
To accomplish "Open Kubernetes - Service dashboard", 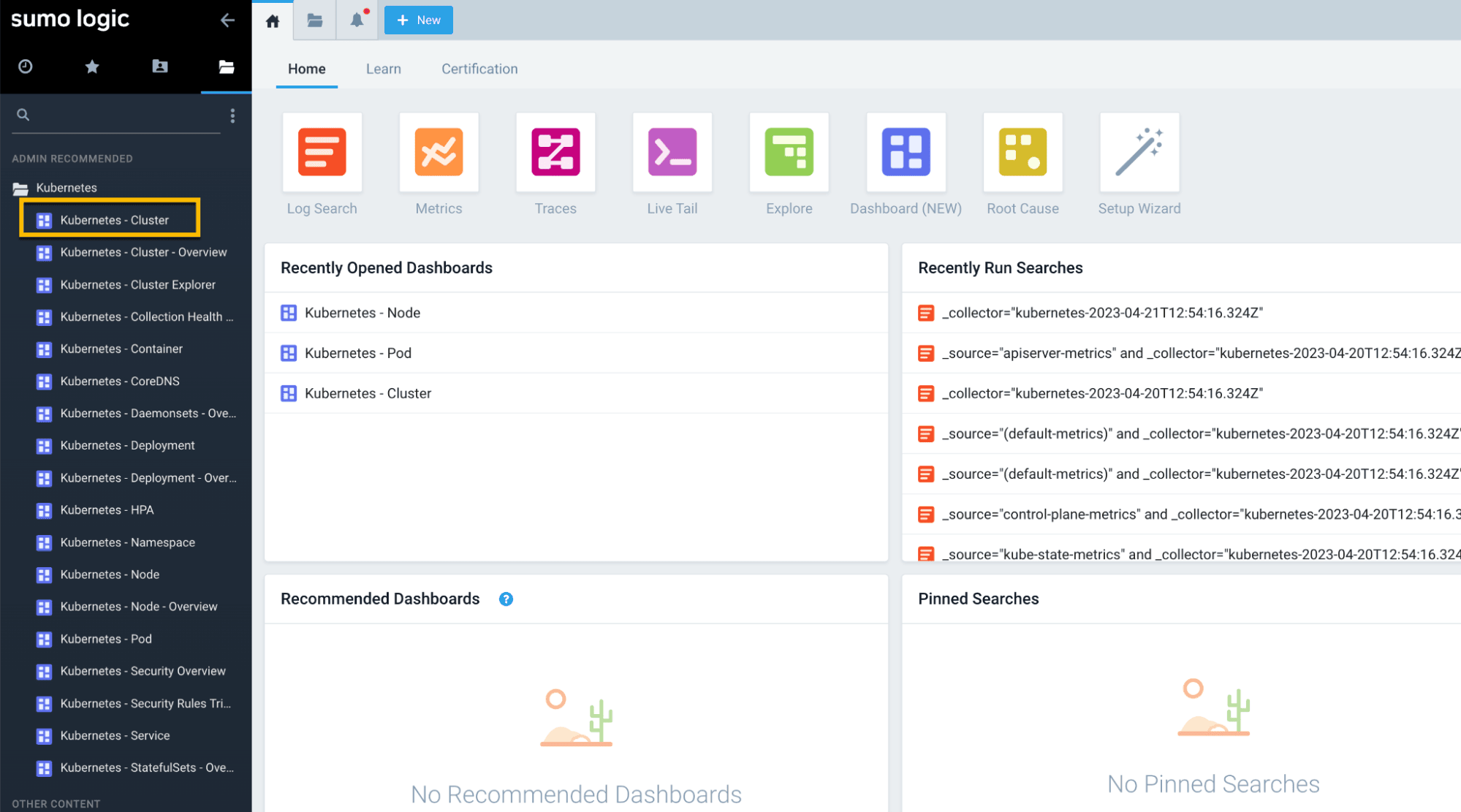I will 103,735.
